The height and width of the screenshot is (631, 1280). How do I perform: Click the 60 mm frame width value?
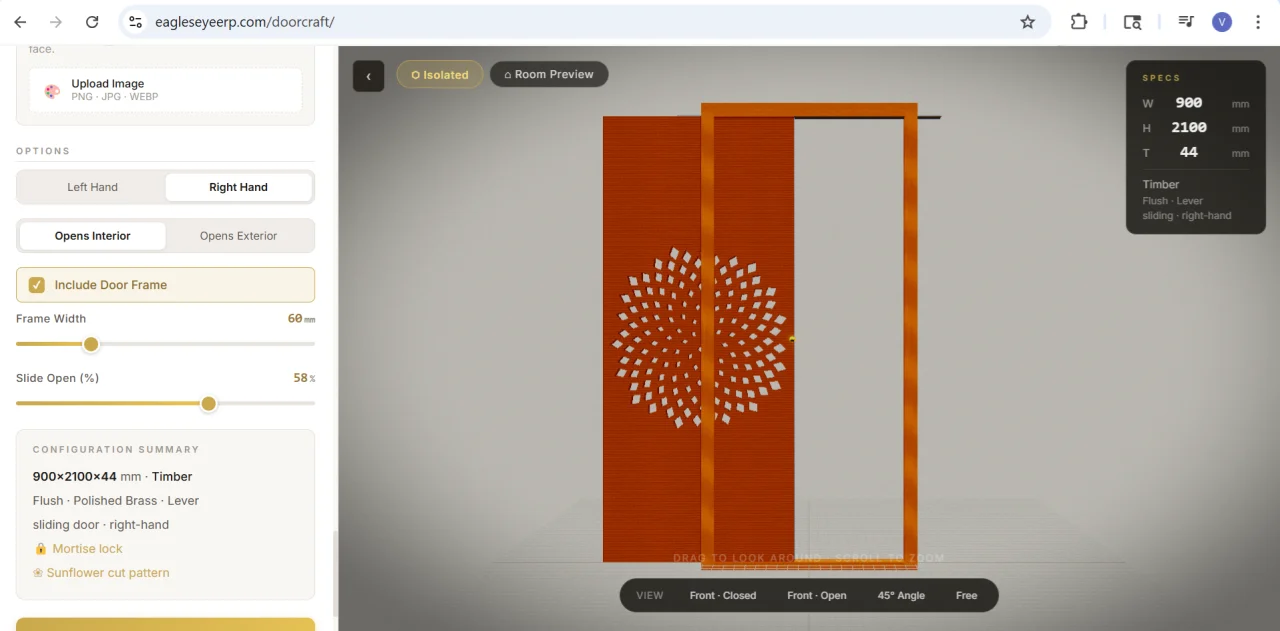(301, 319)
